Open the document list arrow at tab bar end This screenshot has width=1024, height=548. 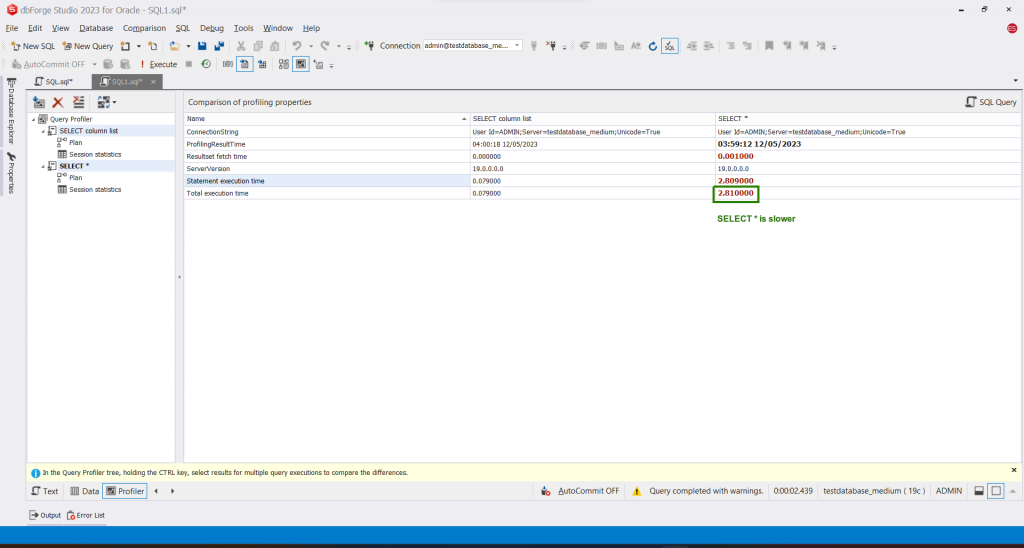[1016, 80]
